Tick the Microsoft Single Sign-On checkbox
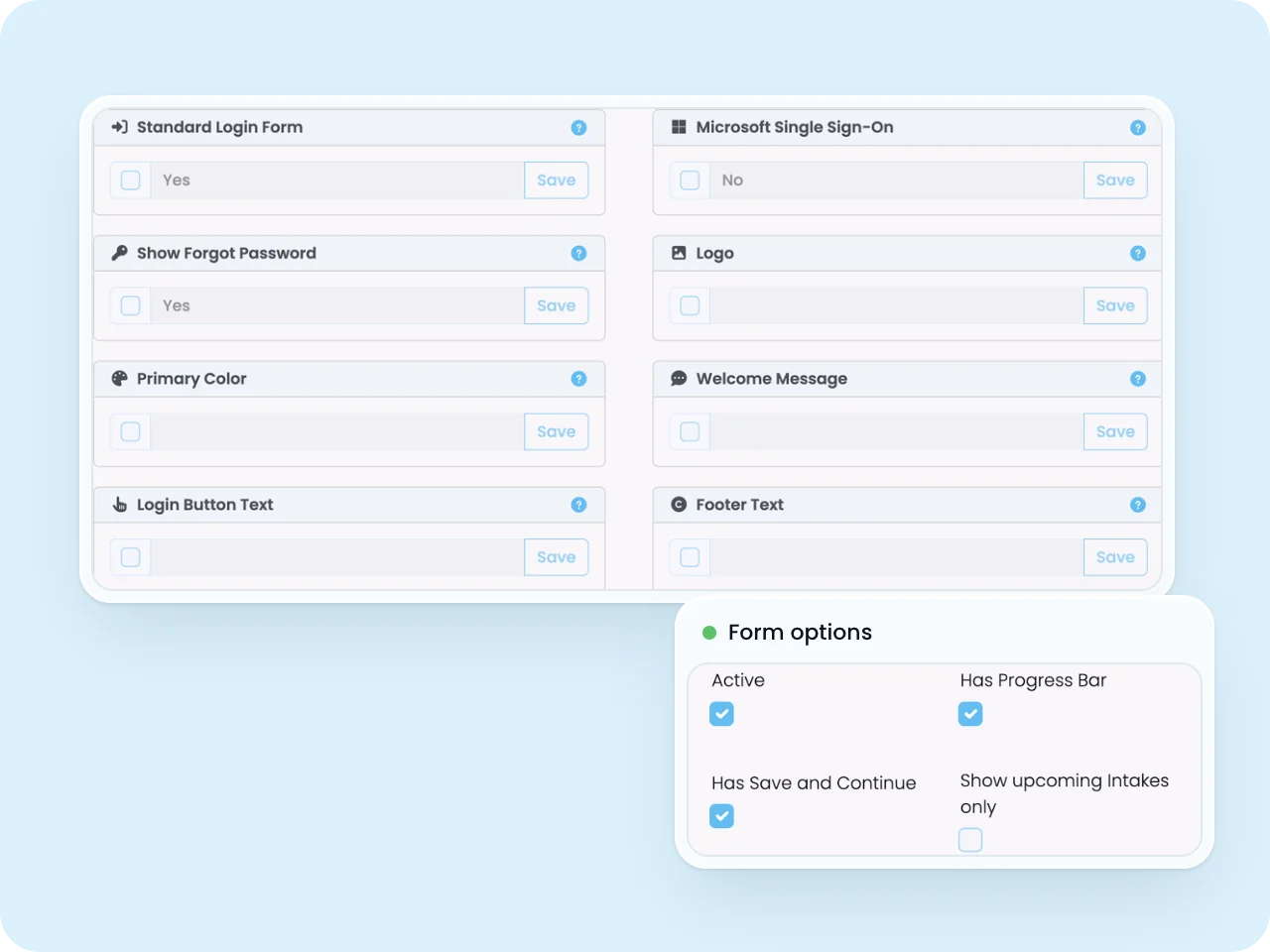The width and height of the screenshot is (1270, 952). point(690,180)
